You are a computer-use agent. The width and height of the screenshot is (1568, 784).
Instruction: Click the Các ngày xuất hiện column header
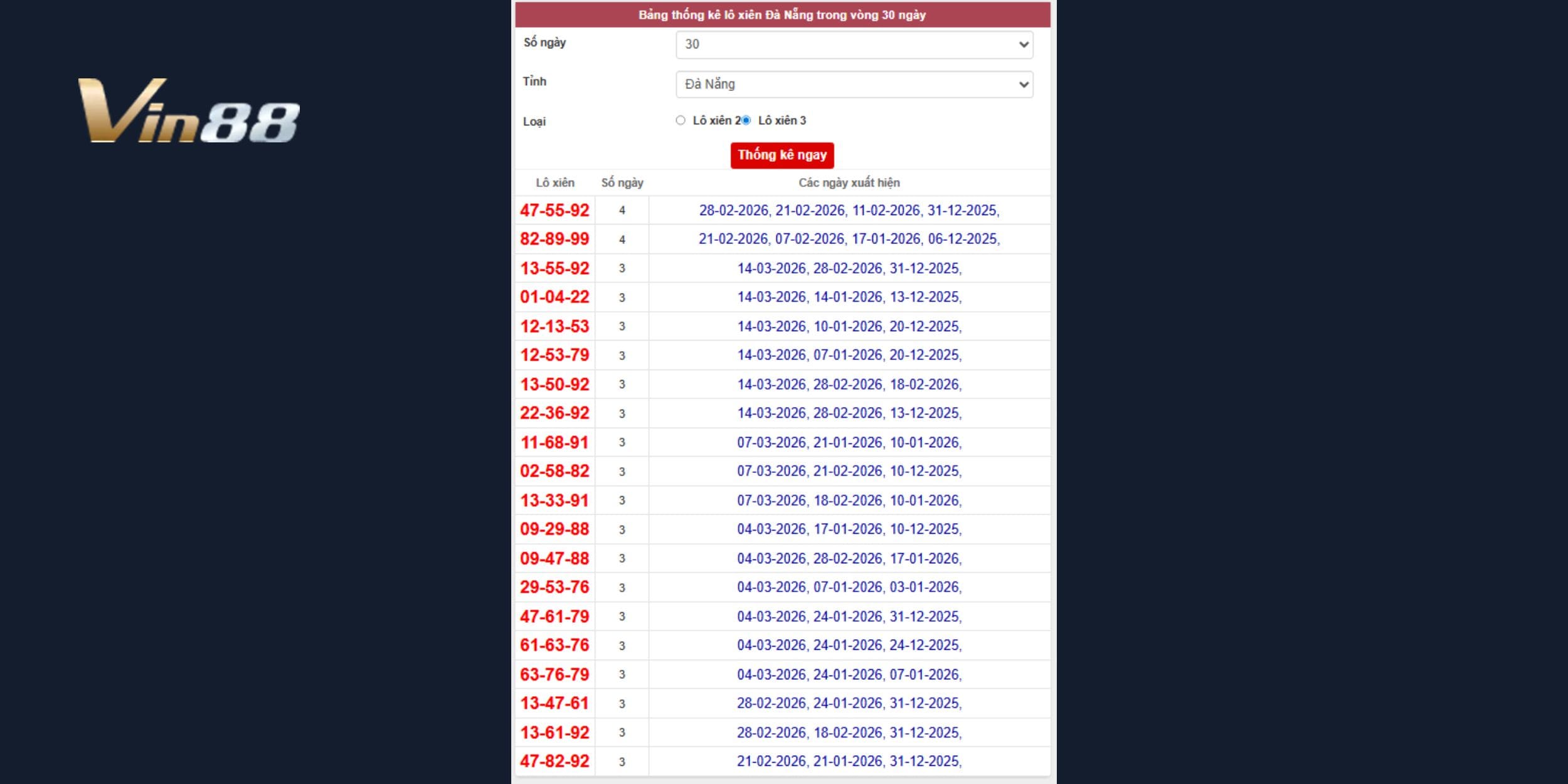pos(849,183)
